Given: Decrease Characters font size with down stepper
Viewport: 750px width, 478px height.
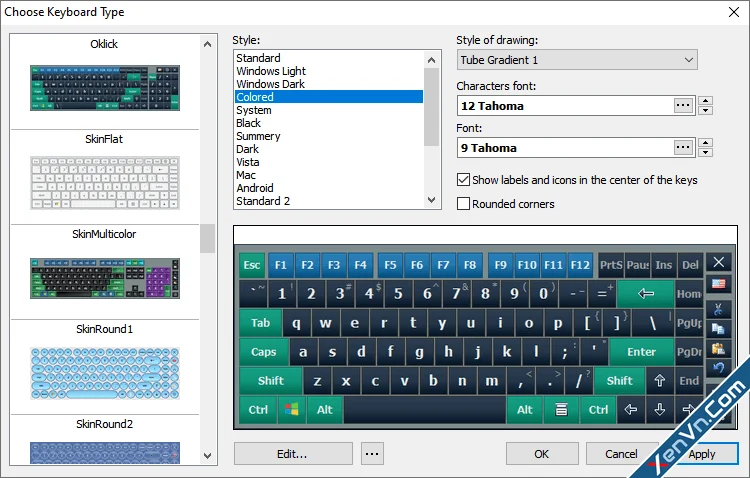Looking at the screenshot, I should point(706,111).
